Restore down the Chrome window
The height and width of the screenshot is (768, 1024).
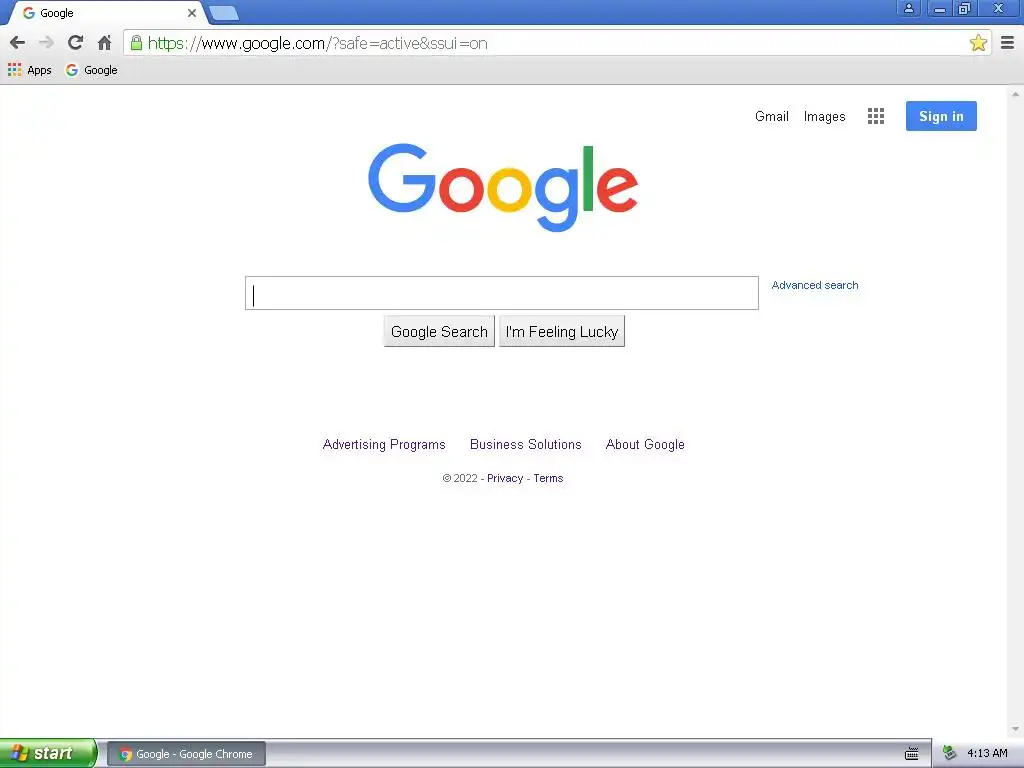(x=964, y=8)
